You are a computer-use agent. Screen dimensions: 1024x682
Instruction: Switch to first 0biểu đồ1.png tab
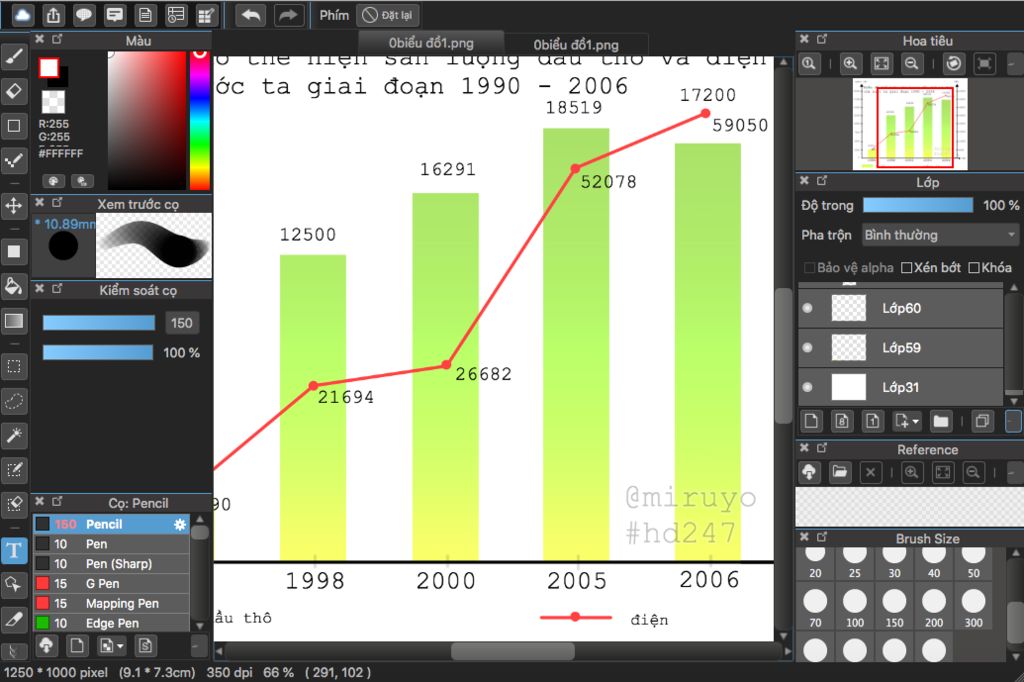[x=431, y=43]
